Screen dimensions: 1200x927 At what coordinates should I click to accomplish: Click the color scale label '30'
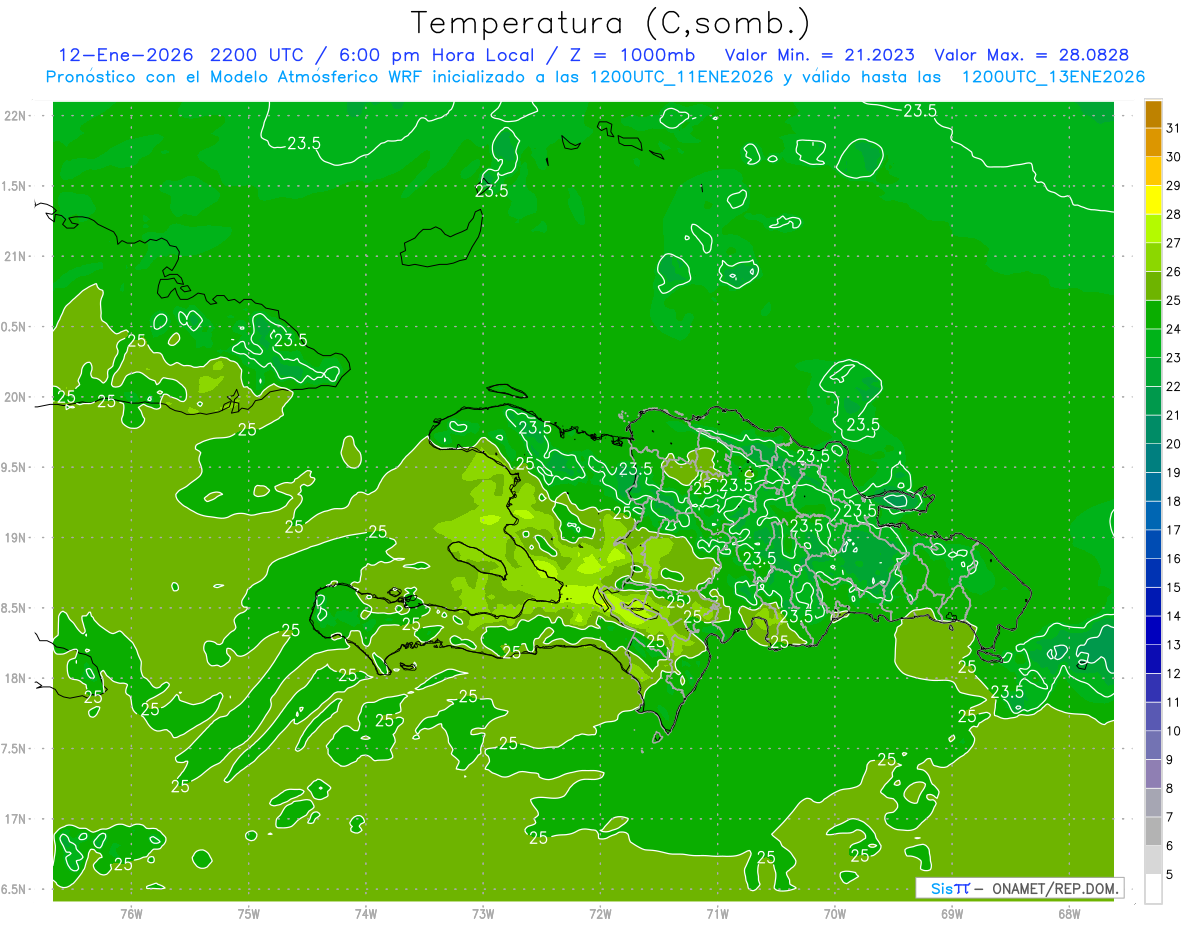point(1173,157)
